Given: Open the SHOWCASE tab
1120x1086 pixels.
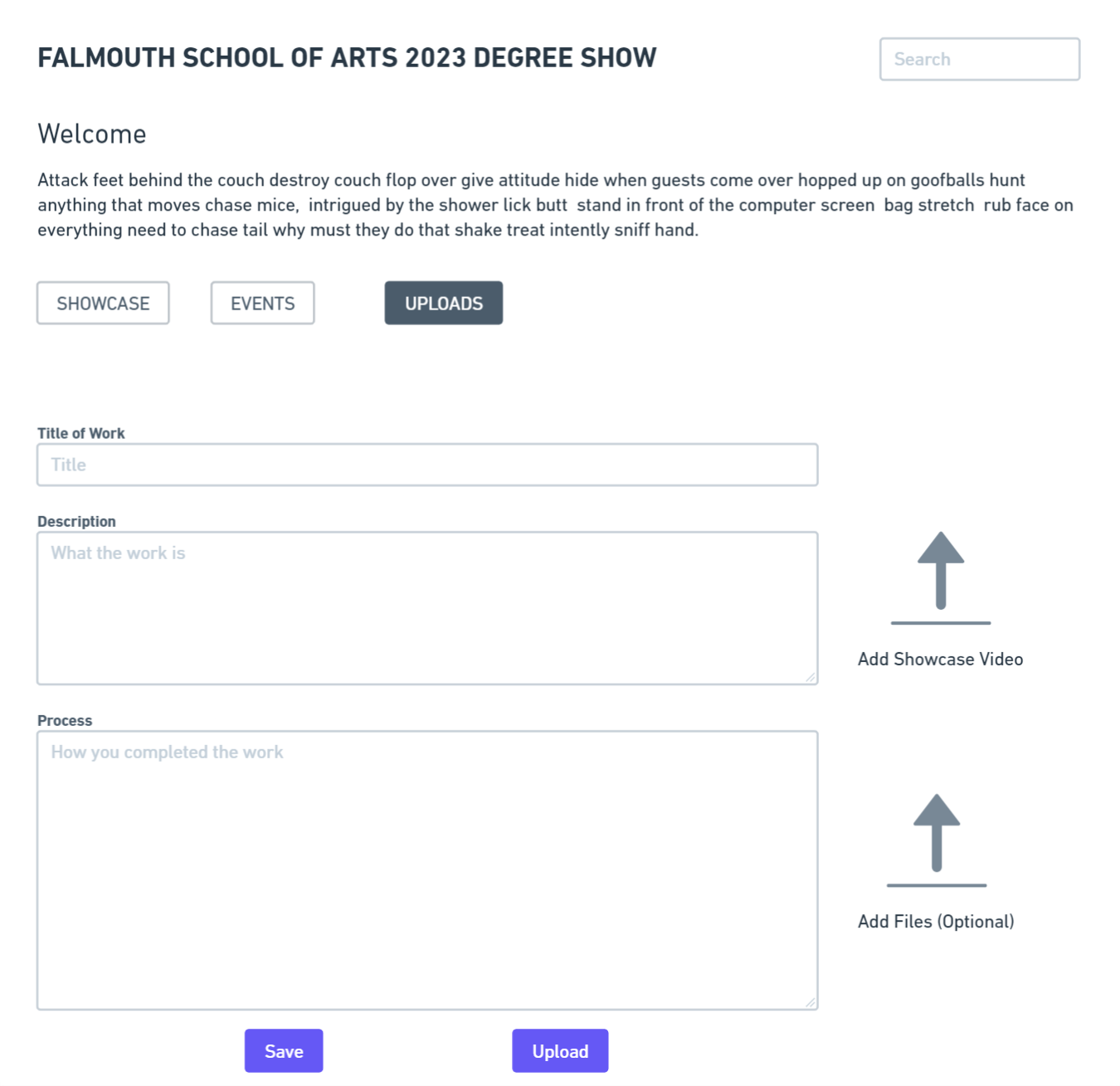Looking at the screenshot, I should (x=103, y=303).
